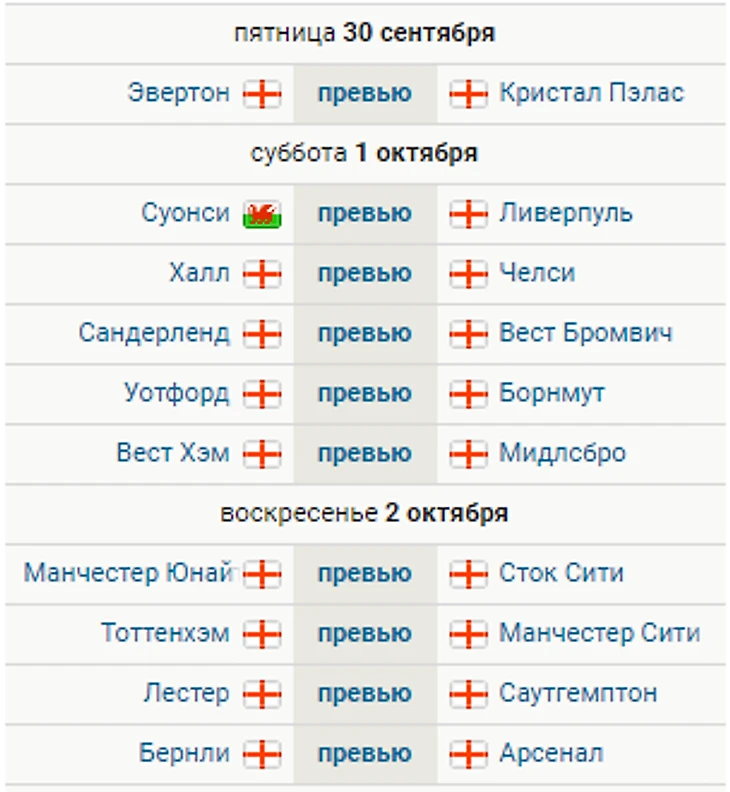Click the flag icon beside Лестер
This screenshot has width=730, height=792.
coord(262,694)
